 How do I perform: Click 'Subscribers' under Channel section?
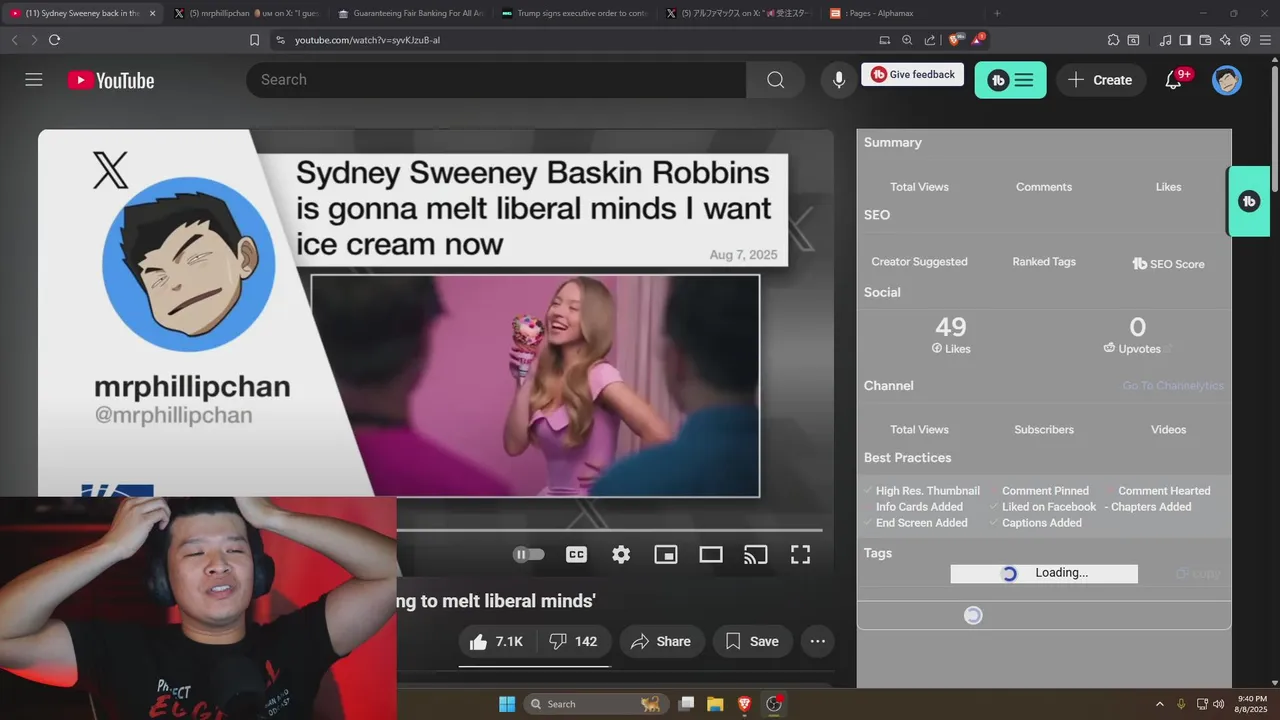(1044, 430)
